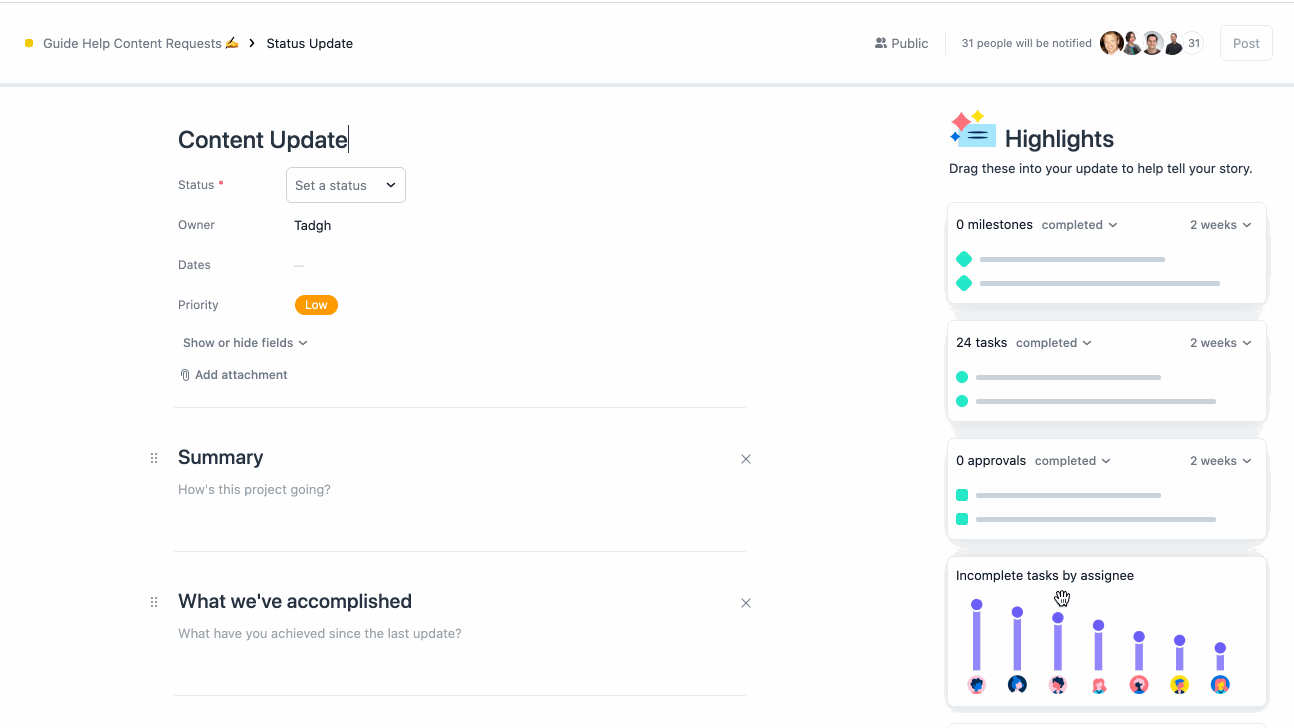
Task: Click the orange Low priority badge
Action: (316, 304)
